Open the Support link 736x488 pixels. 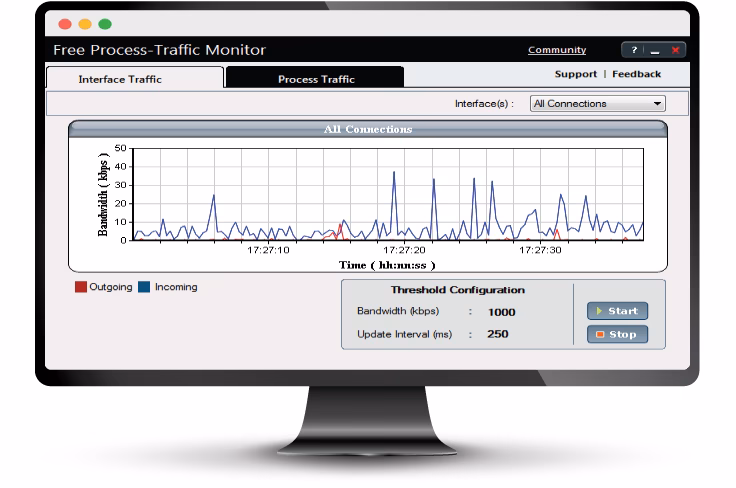tap(575, 74)
